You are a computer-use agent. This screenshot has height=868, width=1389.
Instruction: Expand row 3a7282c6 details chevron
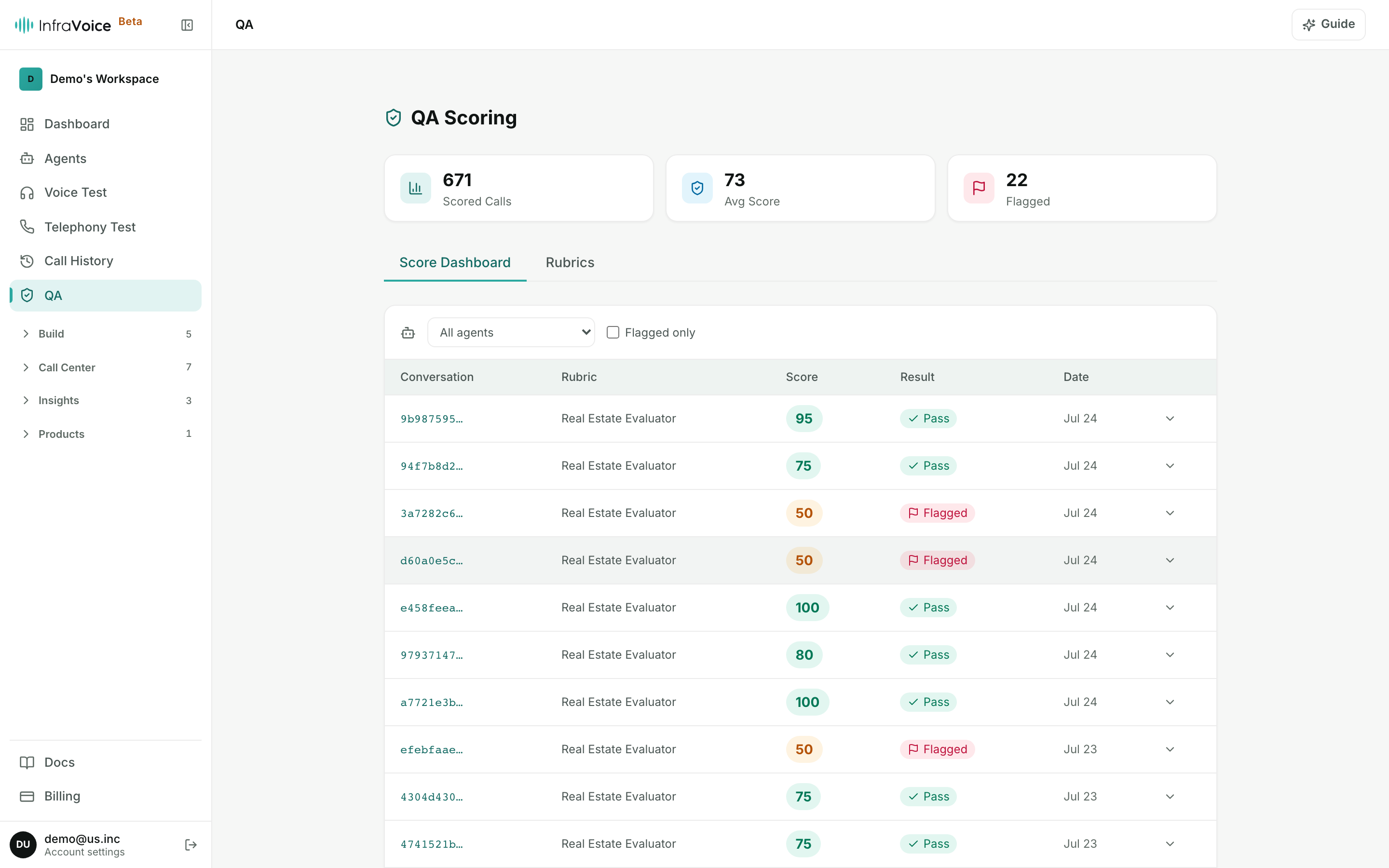coord(1170,513)
